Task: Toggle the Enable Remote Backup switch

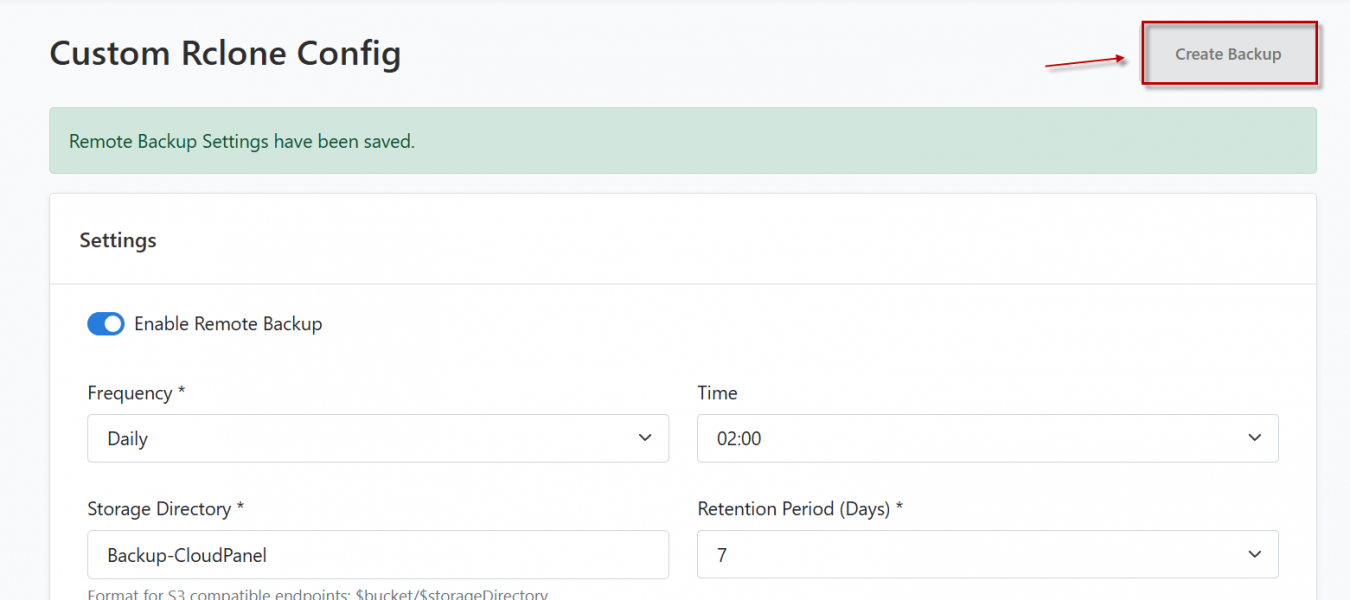Action: (106, 324)
